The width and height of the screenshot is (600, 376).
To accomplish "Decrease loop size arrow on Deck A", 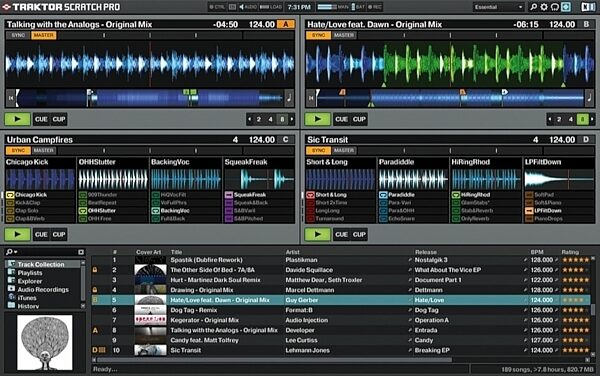I will tap(249, 119).
